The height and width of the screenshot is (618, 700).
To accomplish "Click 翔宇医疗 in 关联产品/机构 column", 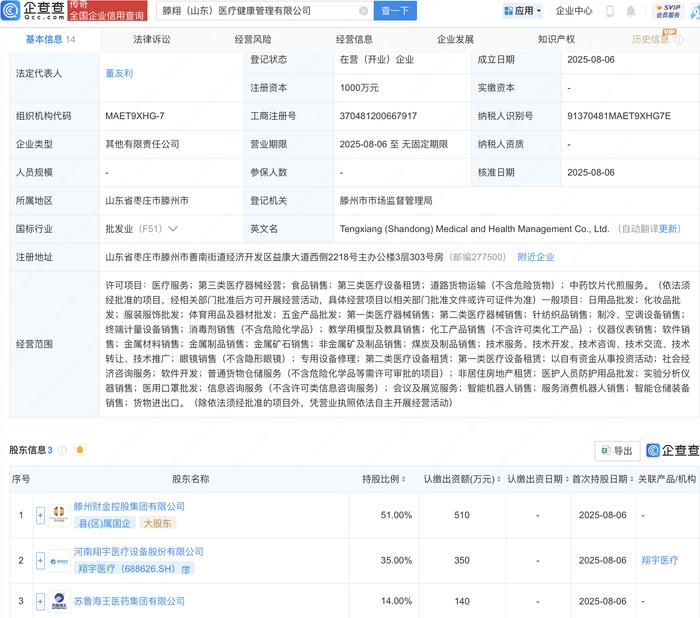I will [x=659, y=560].
